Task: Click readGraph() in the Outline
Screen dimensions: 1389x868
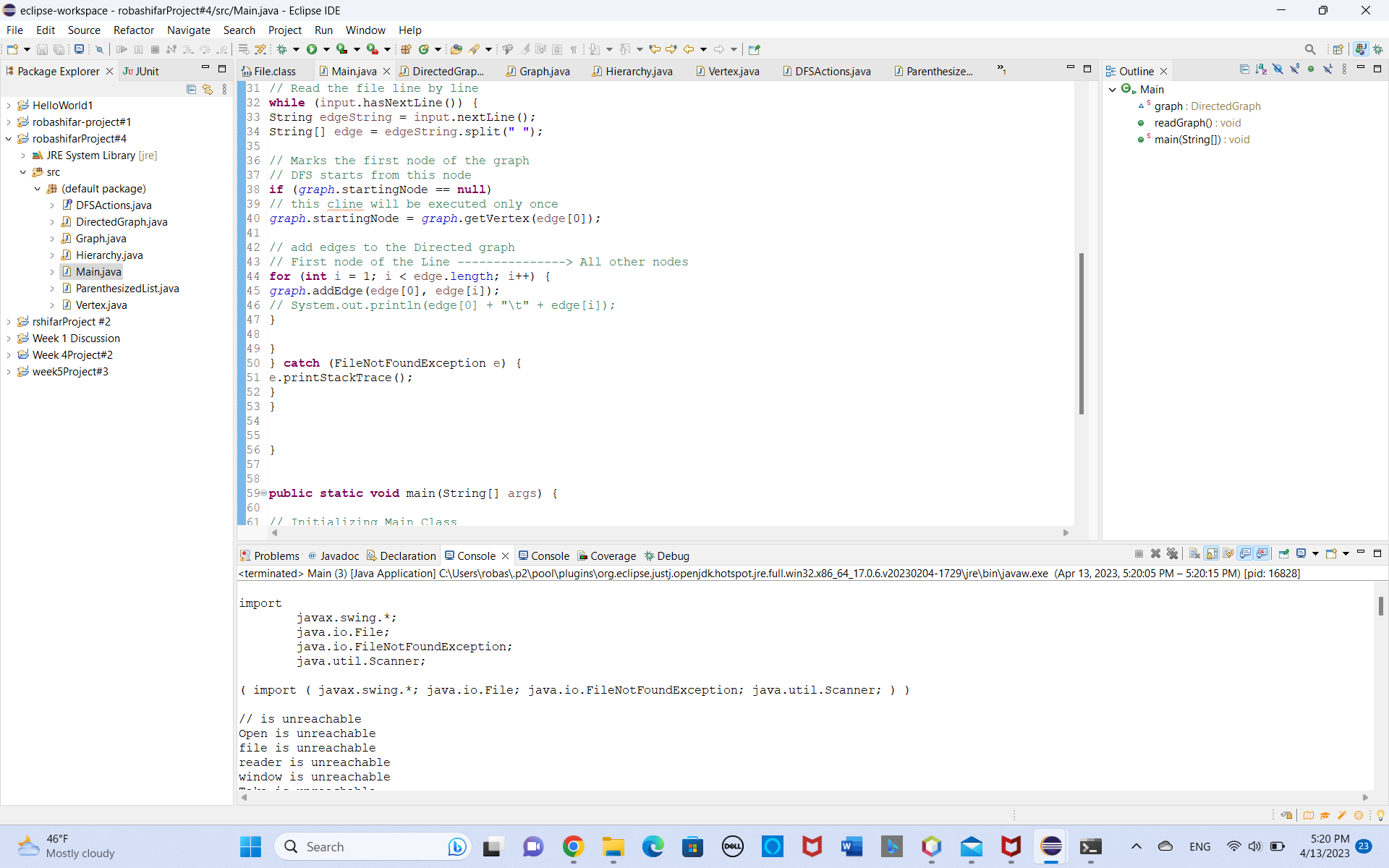Action: pos(1183,123)
